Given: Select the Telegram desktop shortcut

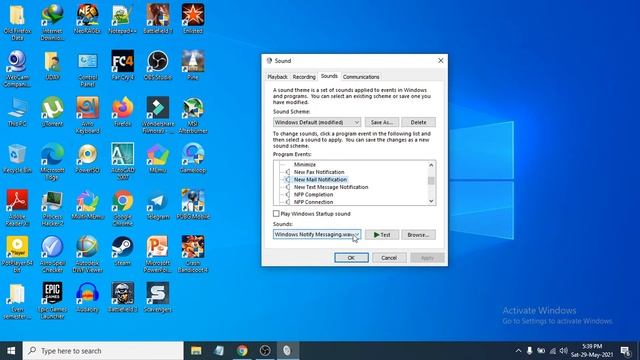Looking at the screenshot, I should [x=158, y=204].
